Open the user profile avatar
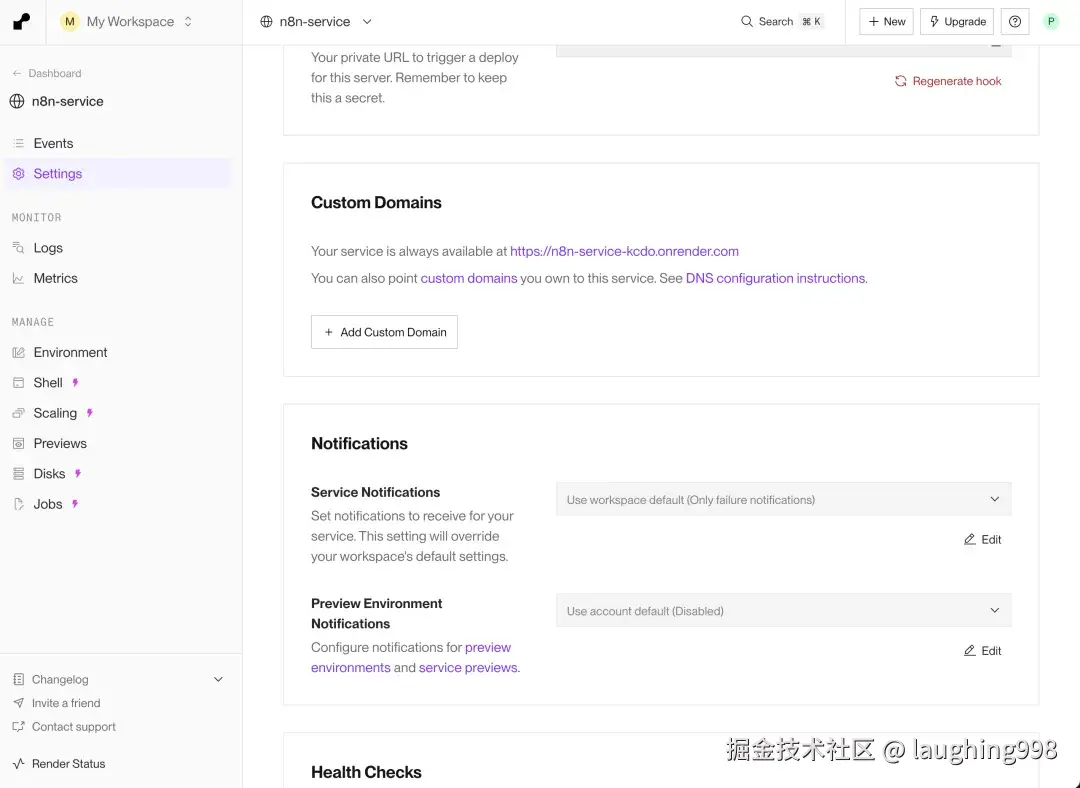 [1051, 22]
